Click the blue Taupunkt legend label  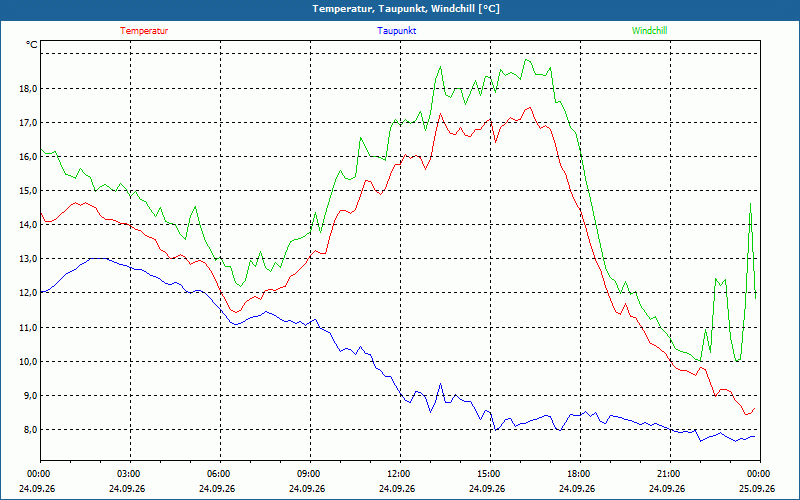(396, 31)
